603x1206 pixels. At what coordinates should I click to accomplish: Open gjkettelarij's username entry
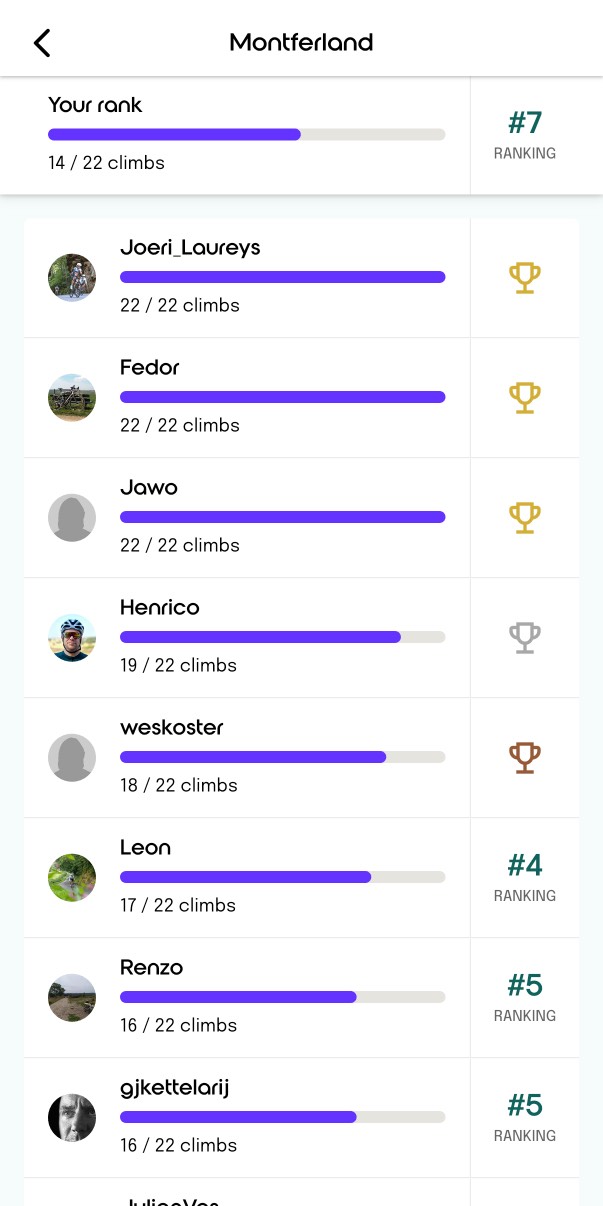[175, 1088]
